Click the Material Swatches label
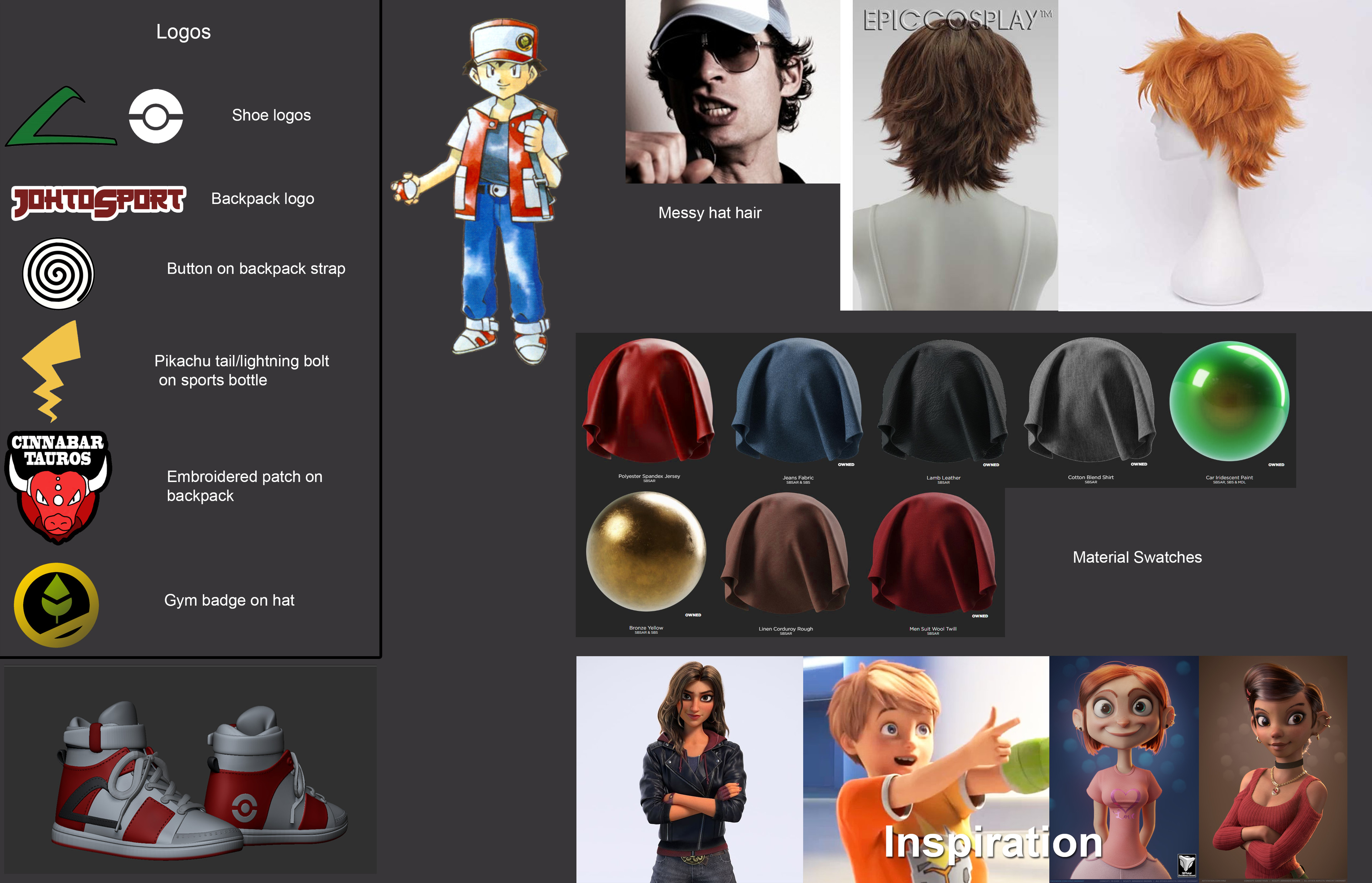Image resolution: width=1372 pixels, height=883 pixels. click(1136, 557)
